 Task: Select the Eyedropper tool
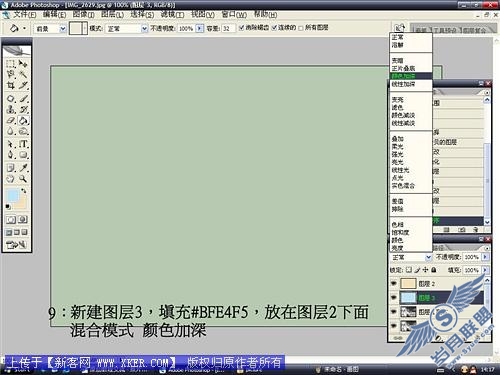[x=23, y=167]
